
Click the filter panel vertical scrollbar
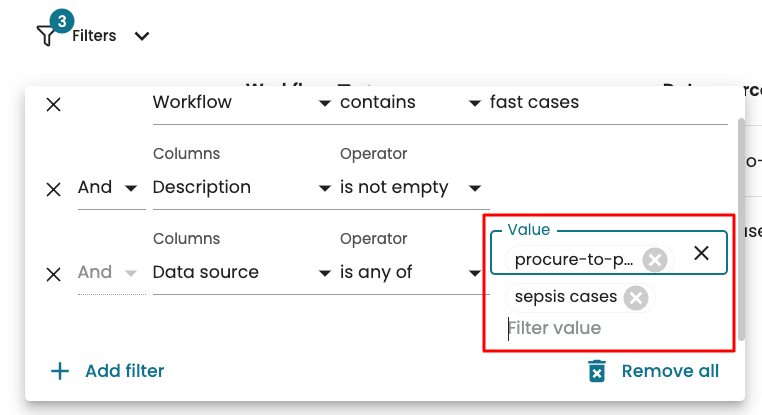741,230
